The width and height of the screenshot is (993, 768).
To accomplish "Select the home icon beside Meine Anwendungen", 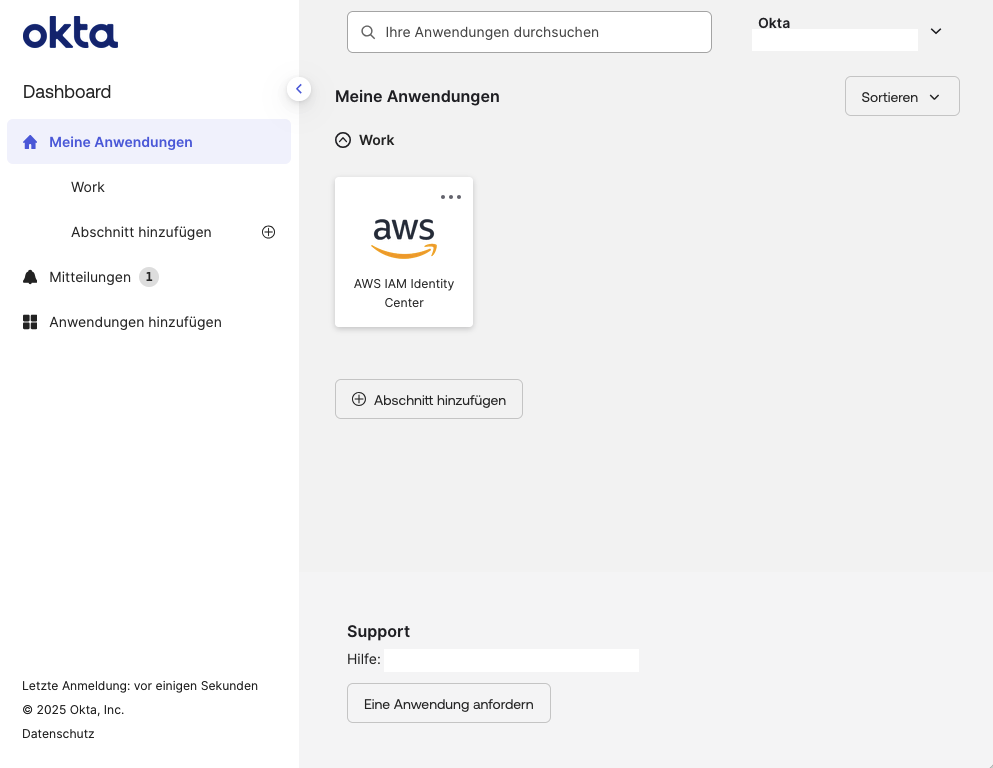I will click(x=30, y=141).
